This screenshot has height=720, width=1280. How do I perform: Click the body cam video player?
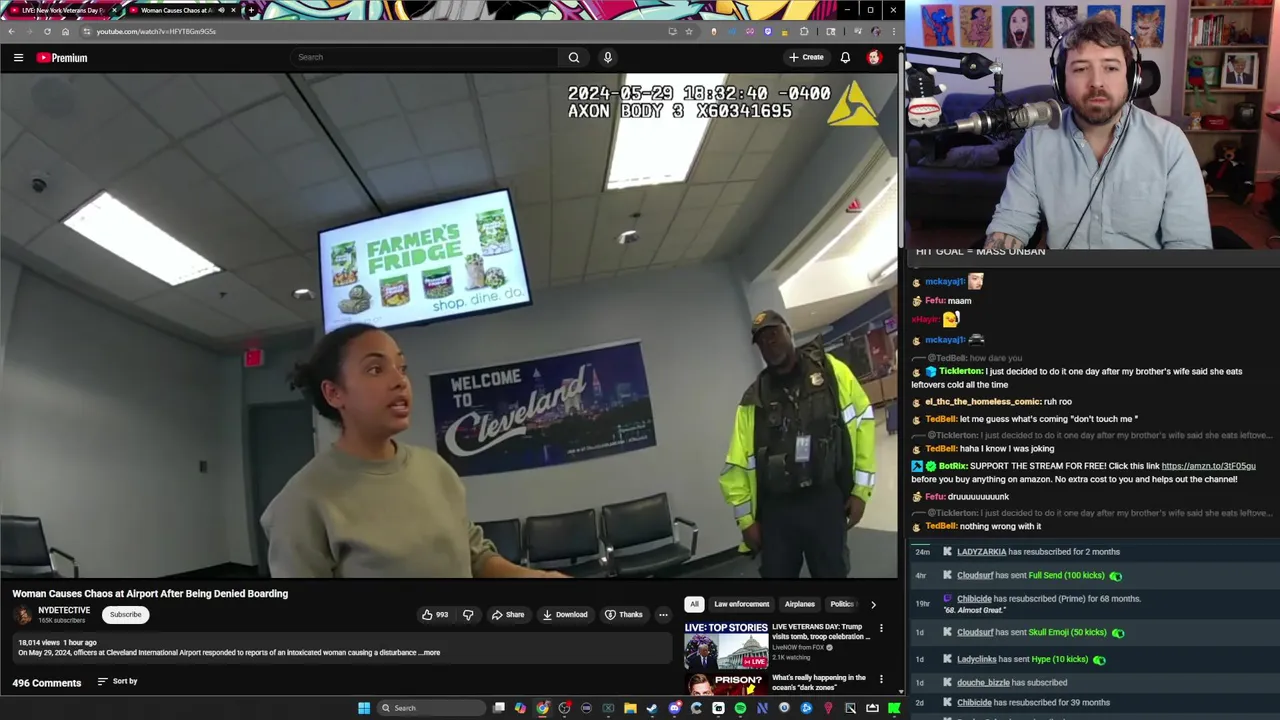click(449, 325)
